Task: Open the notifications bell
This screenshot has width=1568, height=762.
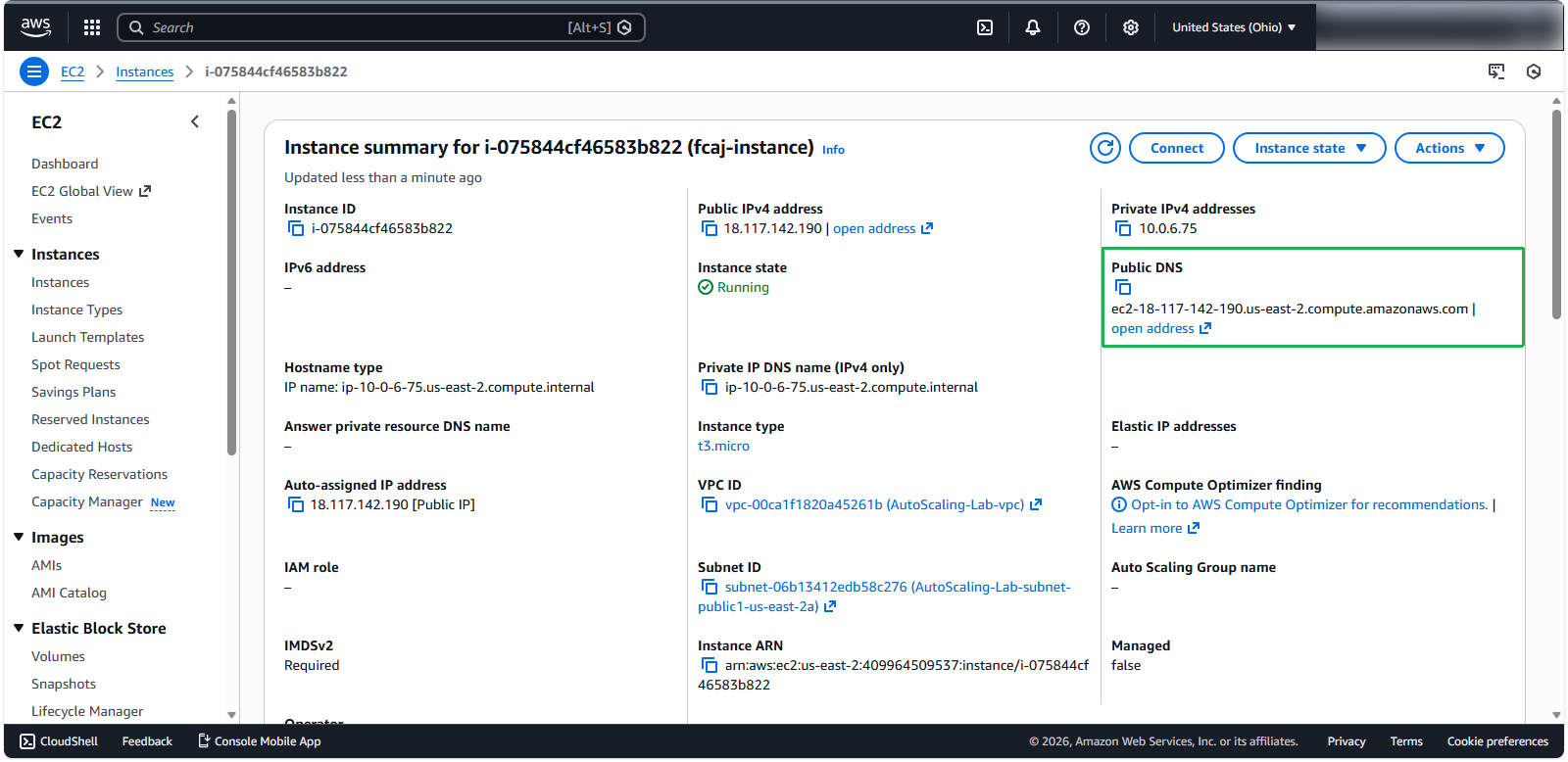Action: (x=1033, y=27)
